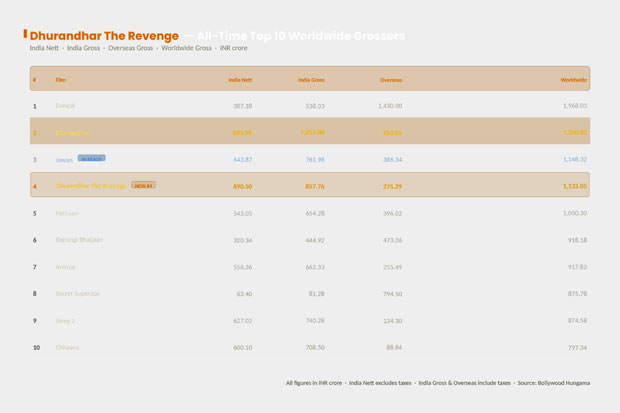The height and width of the screenshot is (413, 620).
Task: Select the 'Secret Superstar' film name
Action: point(78,294)
